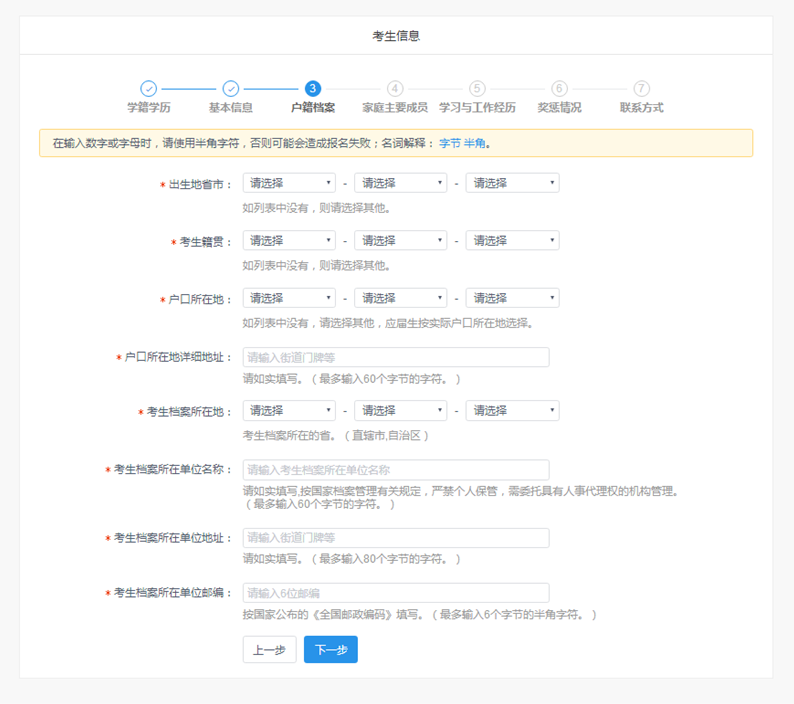The height and width of the screenshot is (704, 794).
Task: Click the step 4 家庭主要成员 circle icon
Action: click(395, 89)
